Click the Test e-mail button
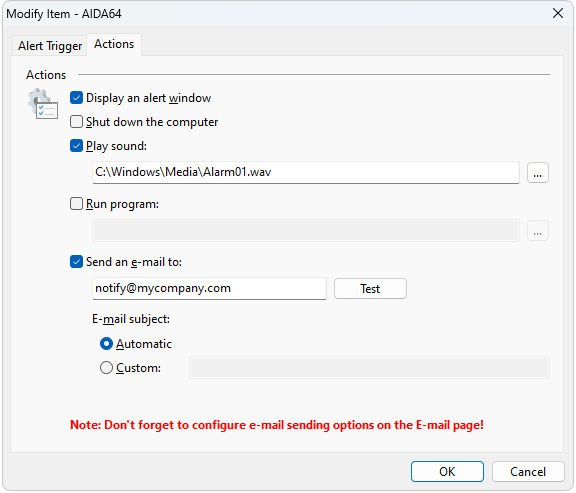The height and width of the screenshot is (493, 576). pos(370,289)
